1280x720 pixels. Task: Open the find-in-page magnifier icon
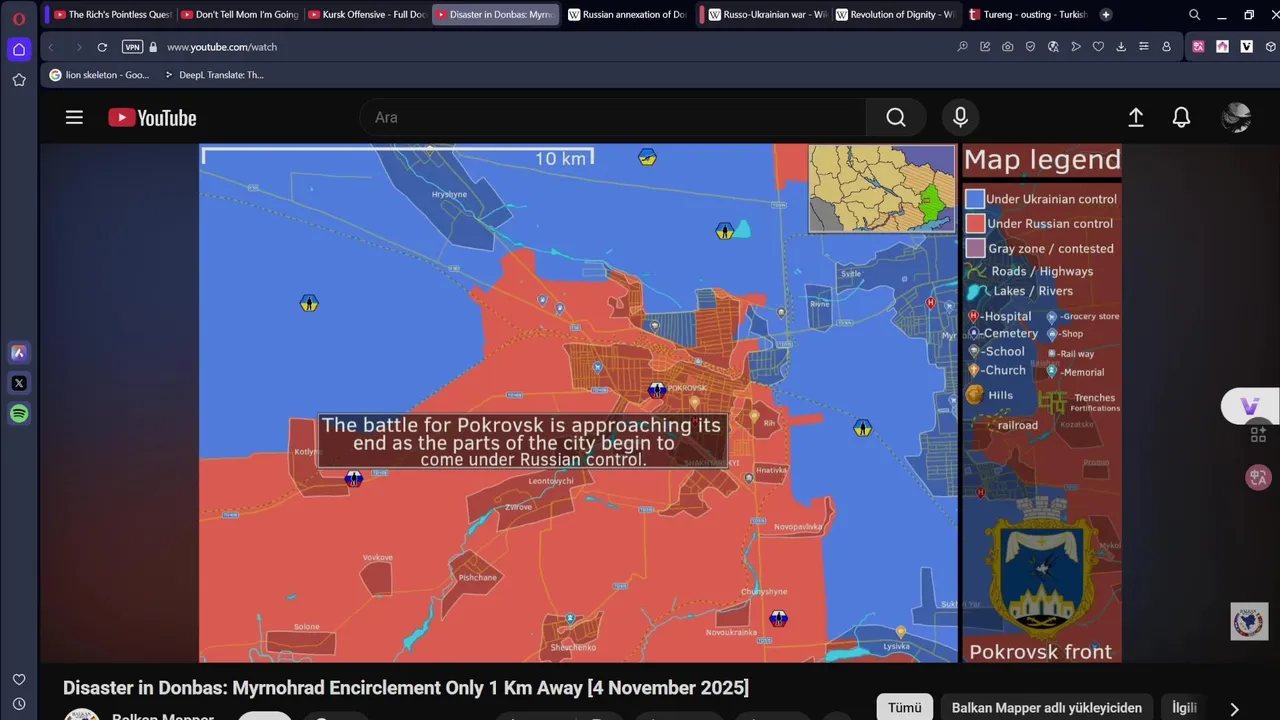[x=962, y=47]
